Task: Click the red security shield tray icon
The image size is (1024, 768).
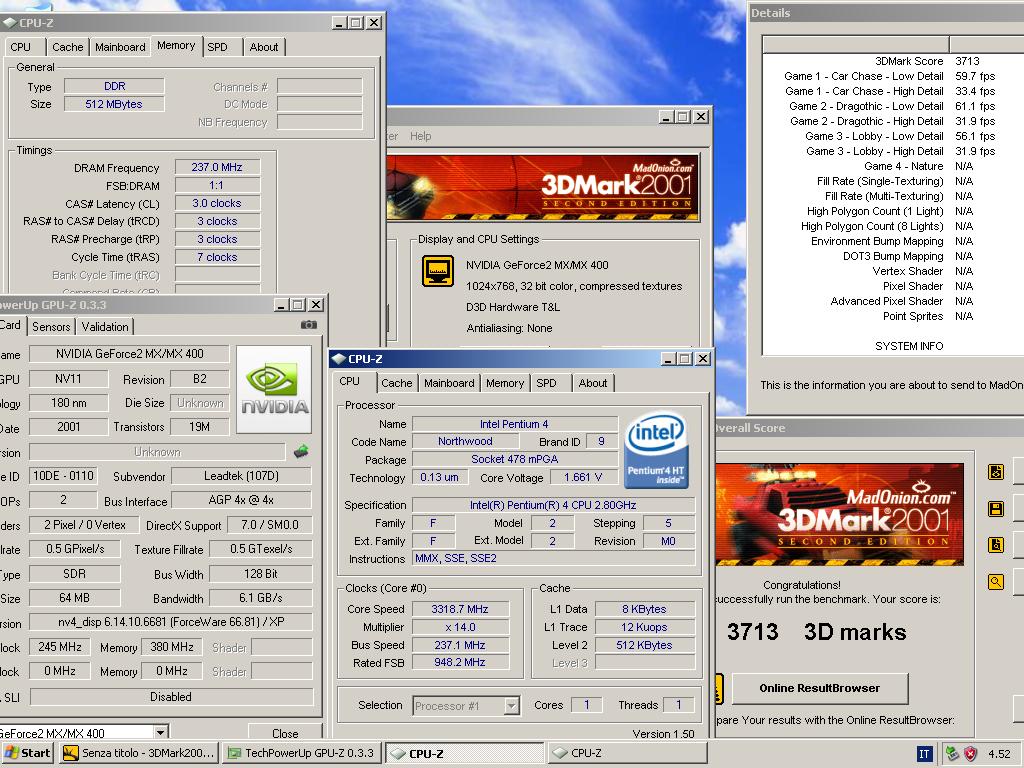Action: 971,754
